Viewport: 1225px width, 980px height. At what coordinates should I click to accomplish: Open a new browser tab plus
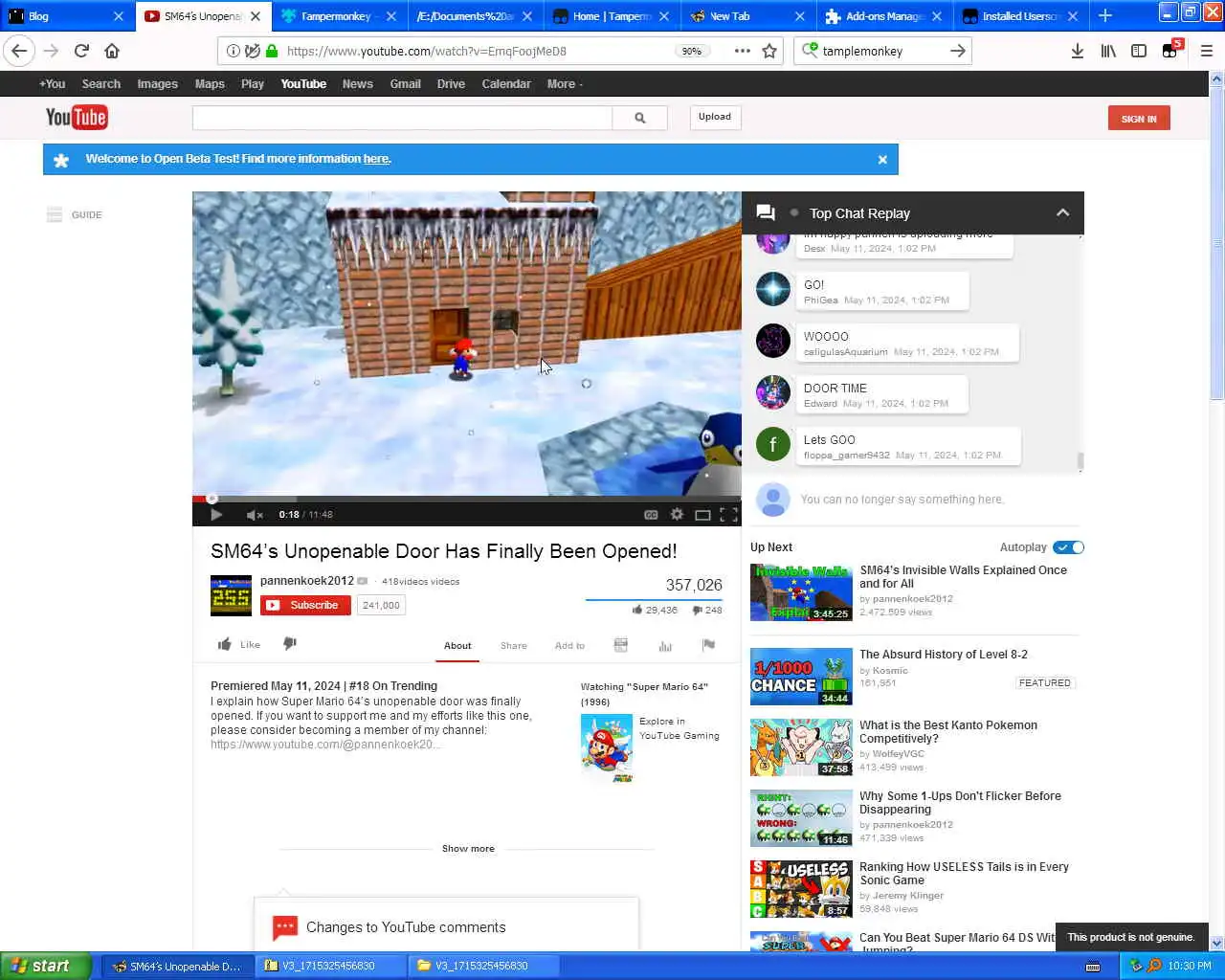(1105, 15)
